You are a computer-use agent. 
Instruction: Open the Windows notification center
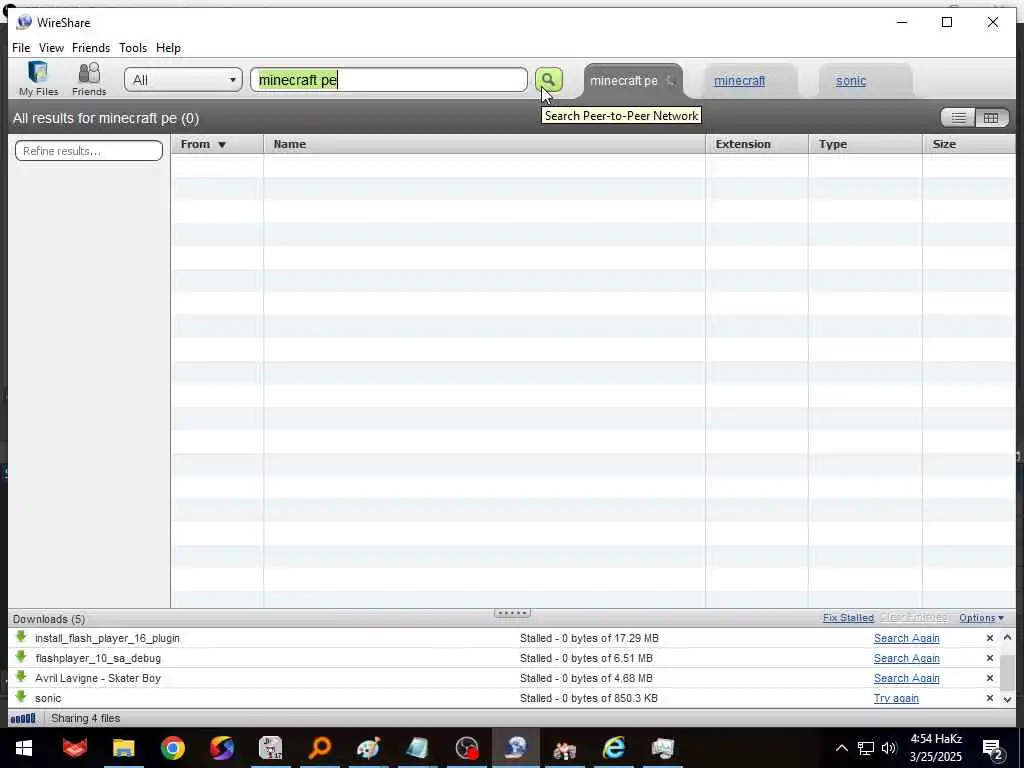993,749
